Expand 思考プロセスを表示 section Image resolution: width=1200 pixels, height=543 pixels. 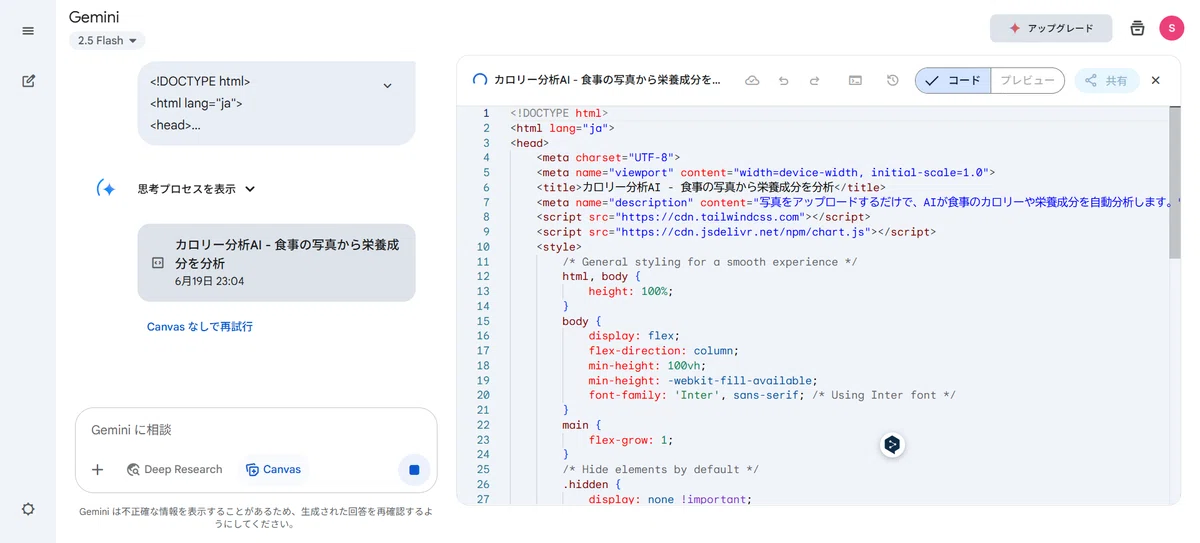196,188
